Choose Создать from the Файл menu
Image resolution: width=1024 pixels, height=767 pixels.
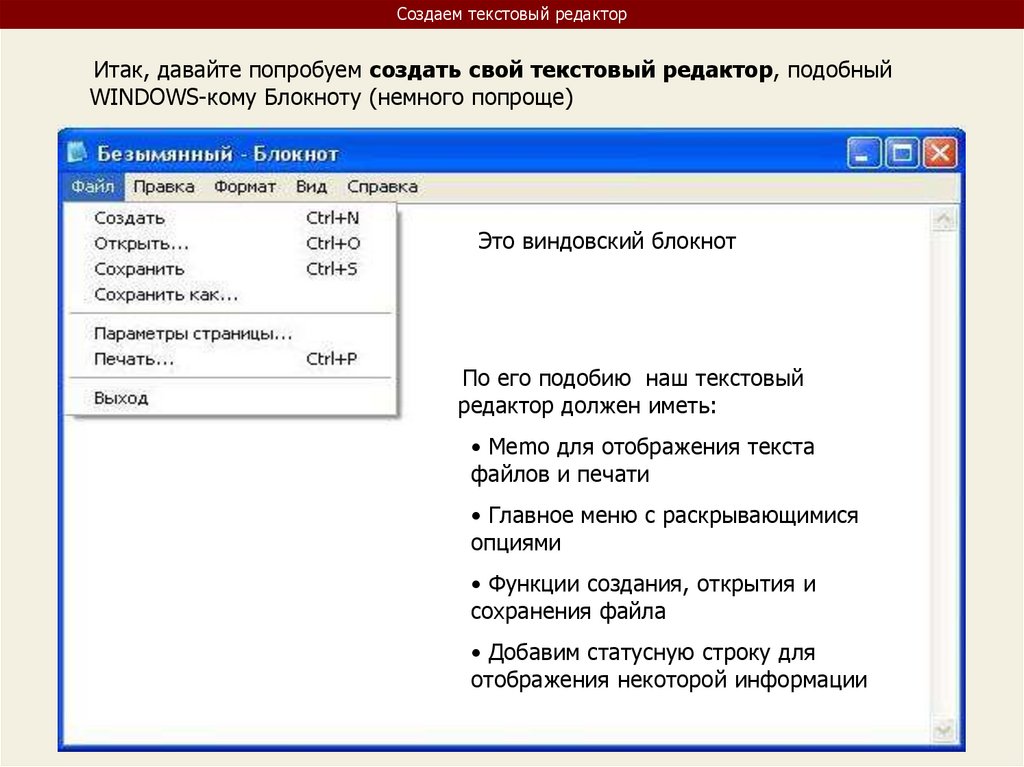coord(230,218)
